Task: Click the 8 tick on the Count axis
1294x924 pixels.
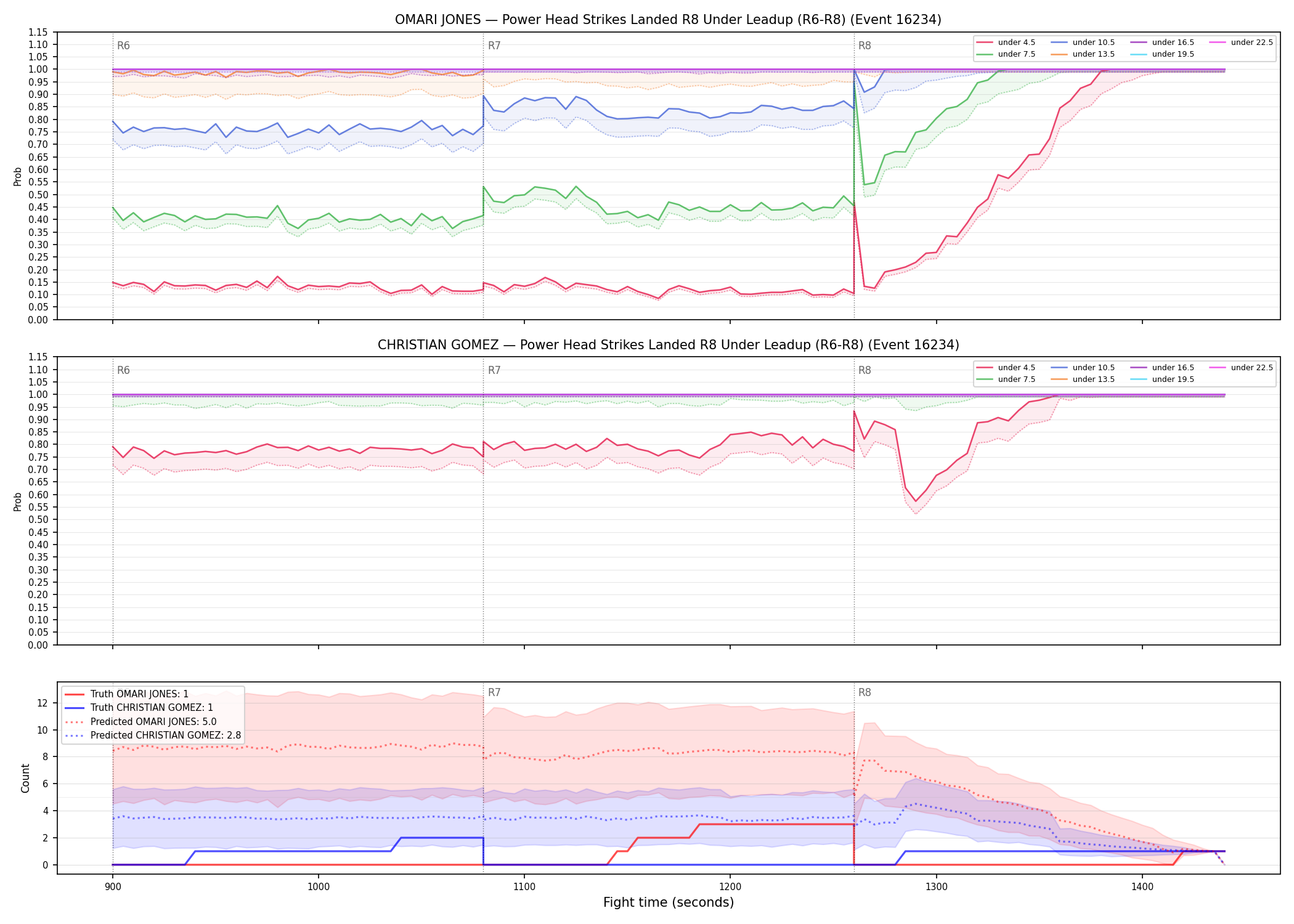Action: (46, 757)
